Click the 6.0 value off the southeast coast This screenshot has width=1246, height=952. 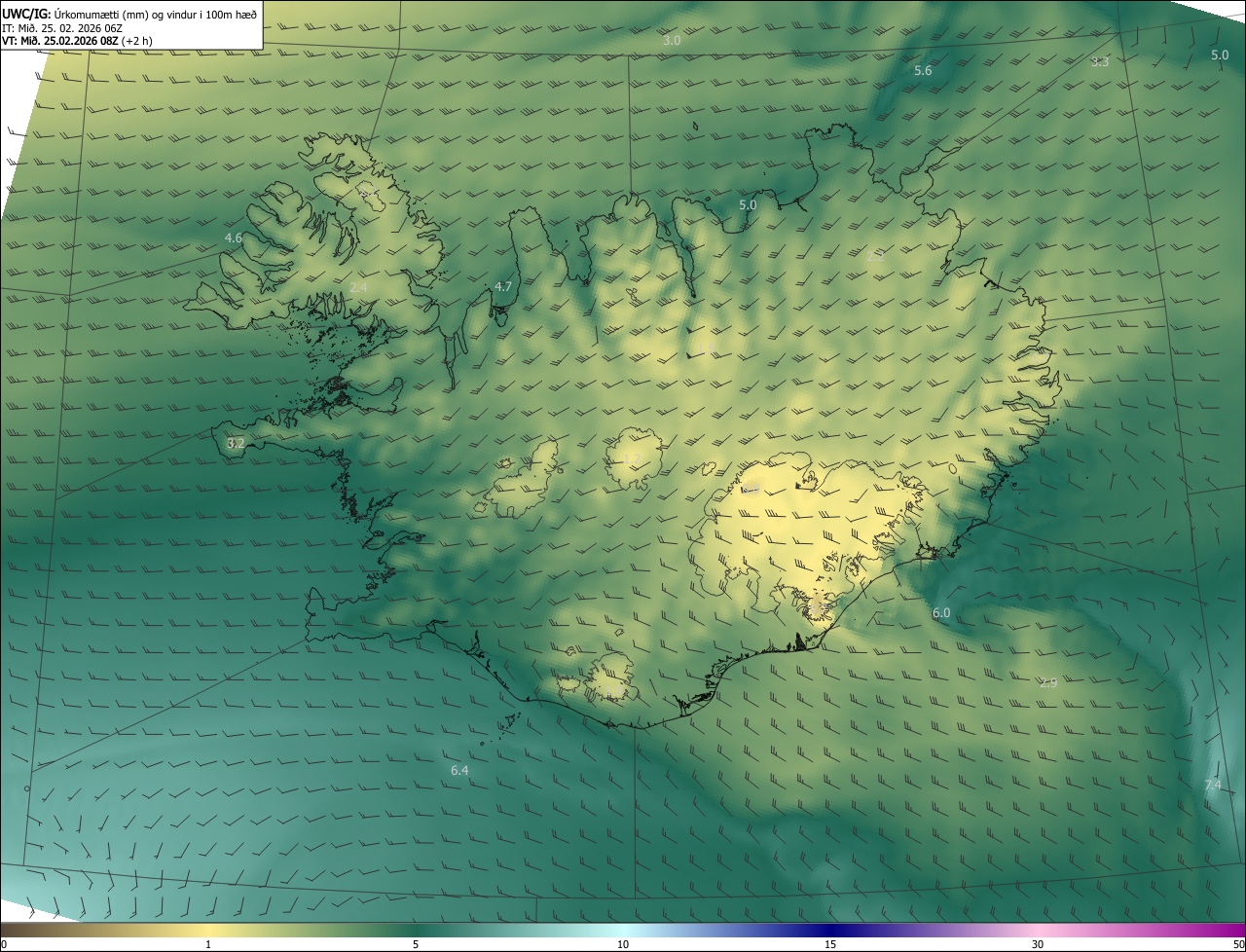tap(941, 613)
